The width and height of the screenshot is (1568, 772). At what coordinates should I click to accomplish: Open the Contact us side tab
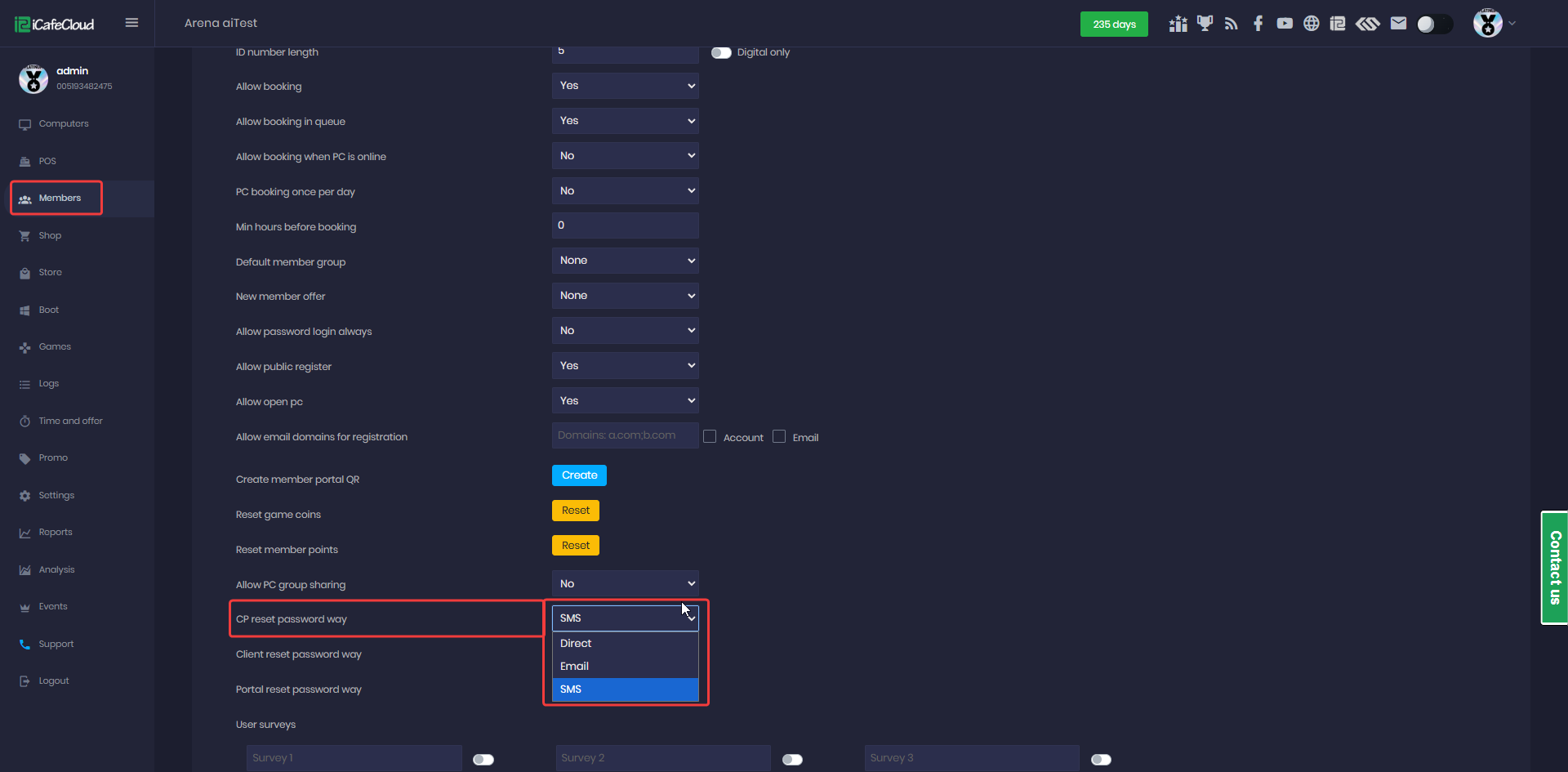pyautogui.click(x=1555, y=568)
